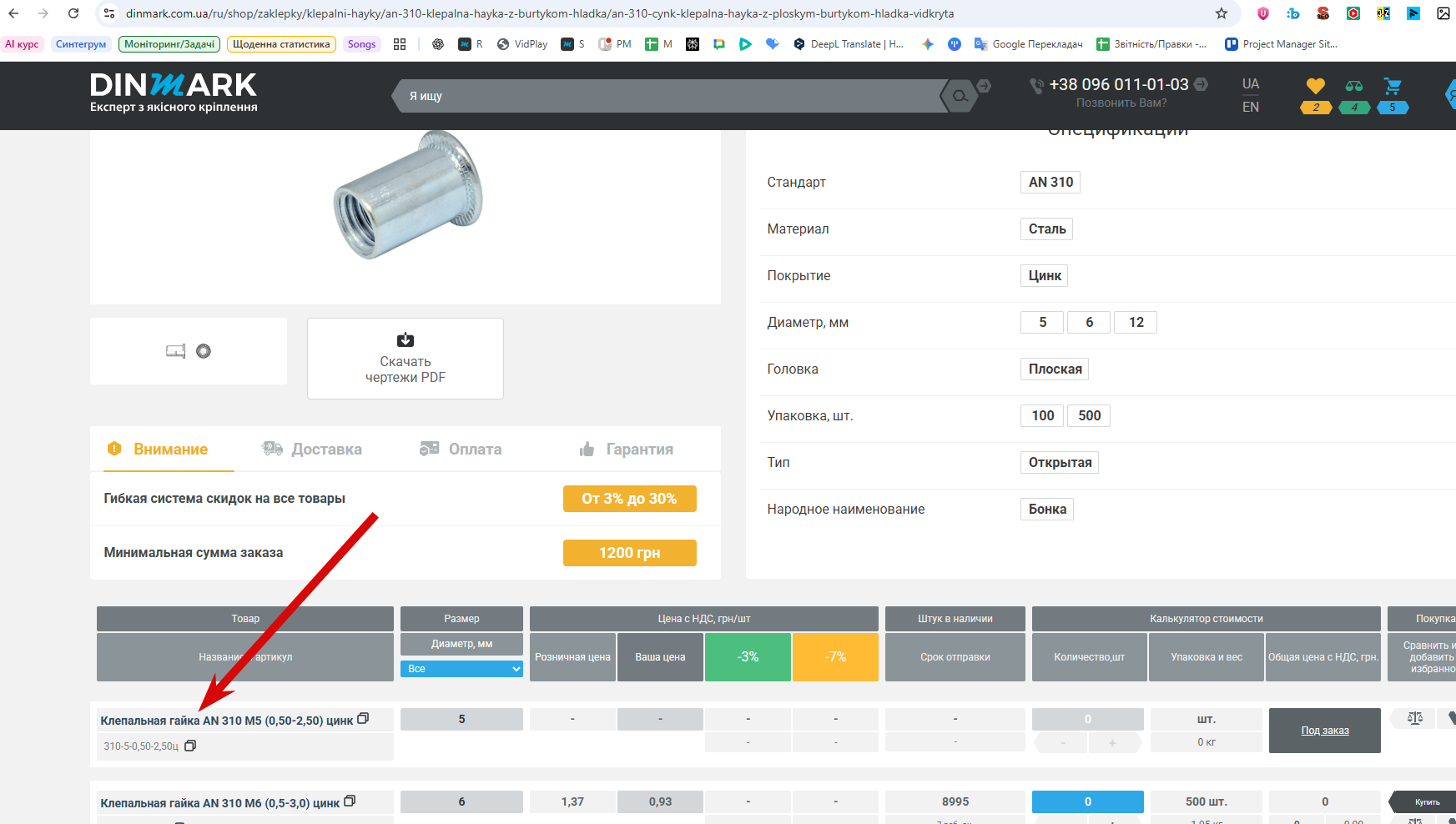Open the DeepL Translate bookmark

(x=849, y=44)
